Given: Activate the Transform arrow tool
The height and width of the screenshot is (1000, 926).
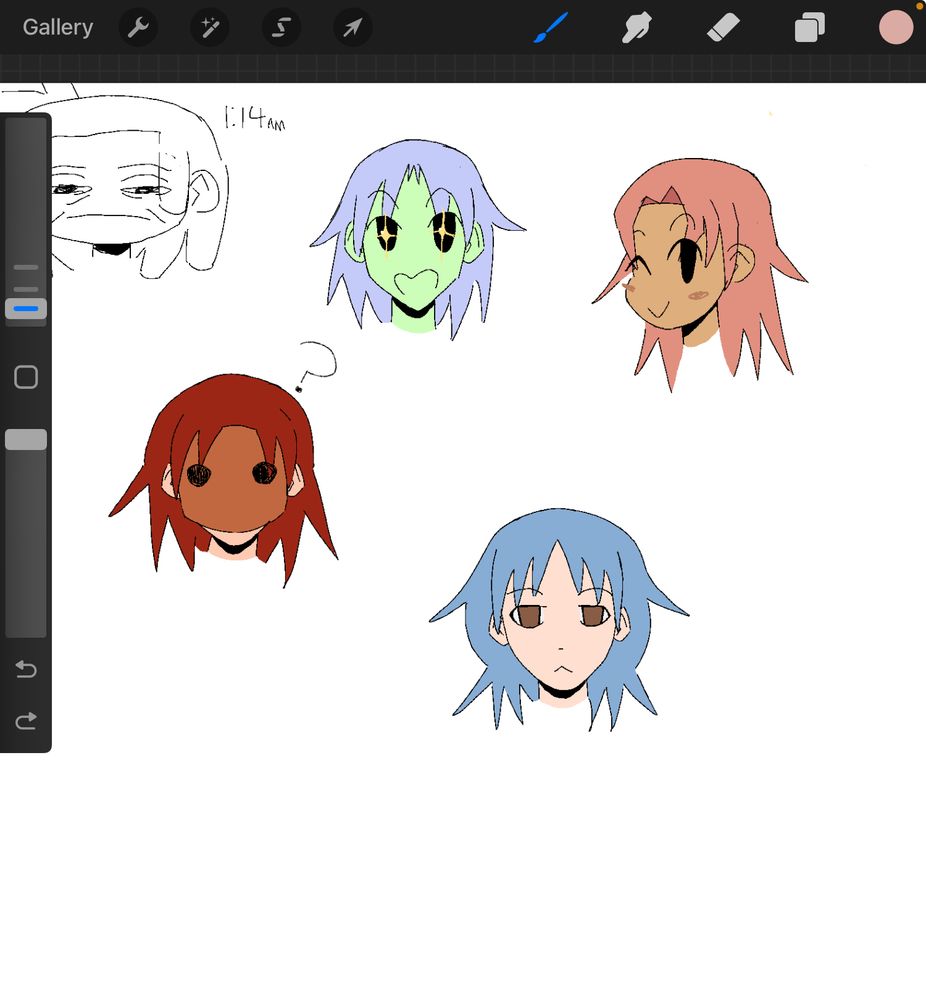Looking at the screenshot, I should click(353, 27).
